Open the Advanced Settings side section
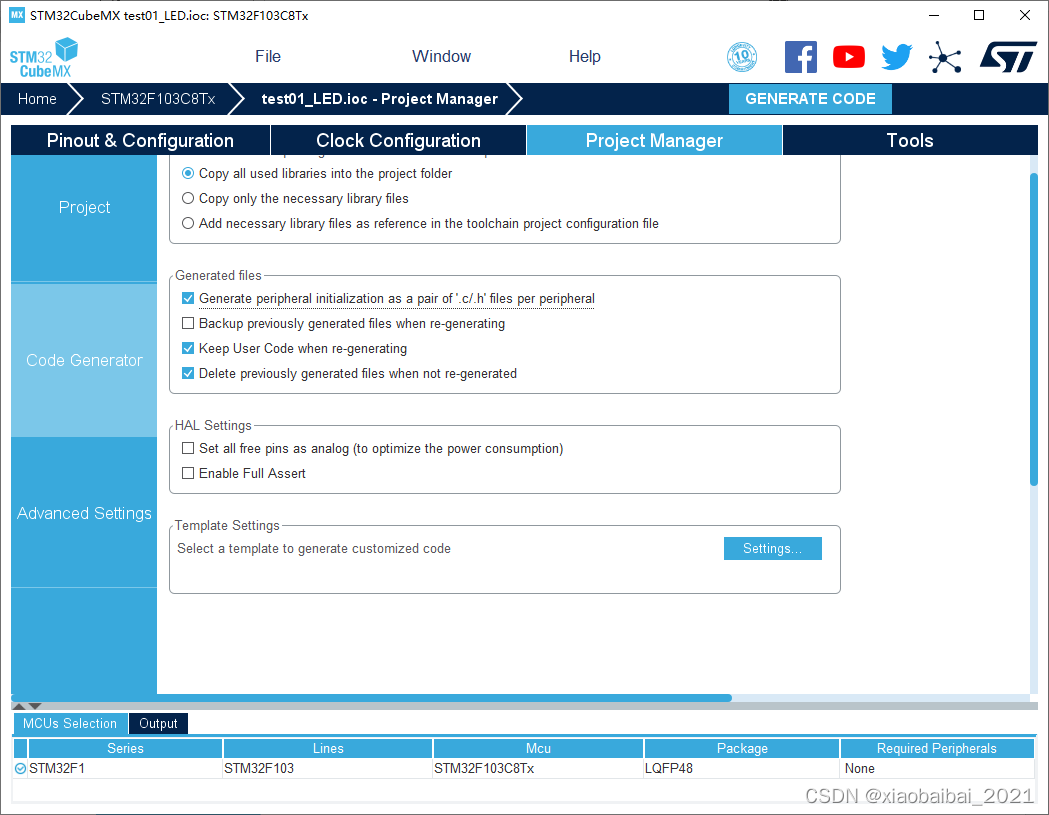The height and width of the screenshot is (815, 1049). pos(84,513)
